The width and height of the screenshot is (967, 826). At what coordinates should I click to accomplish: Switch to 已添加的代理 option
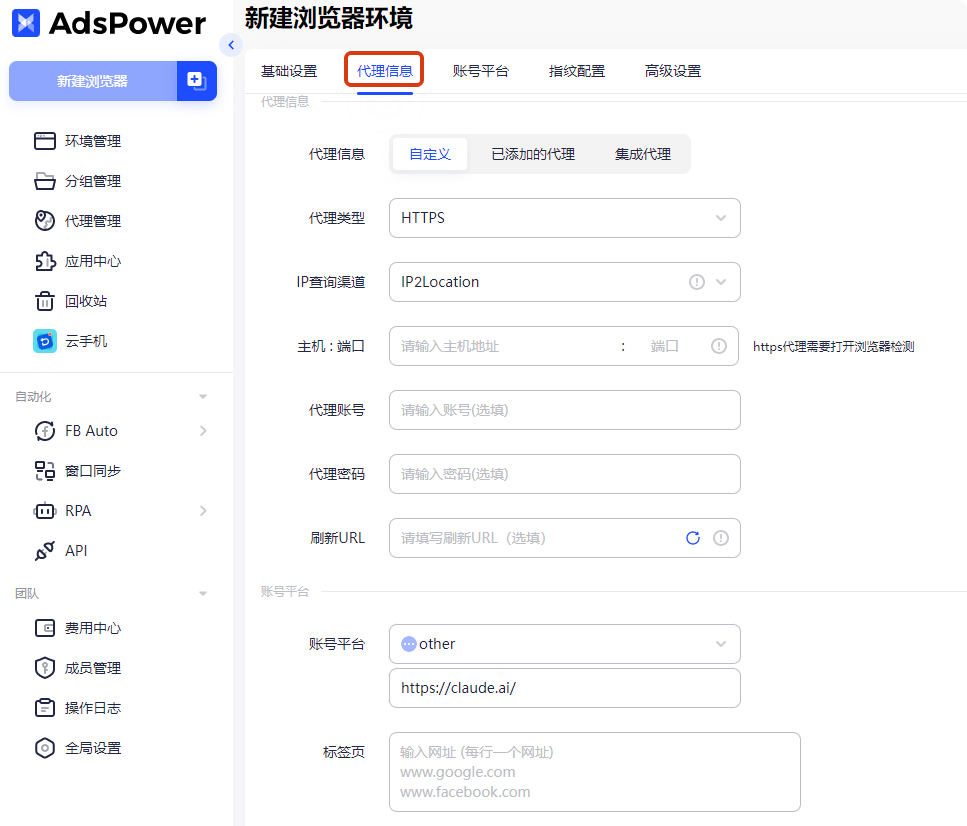(x=533, y=154)
